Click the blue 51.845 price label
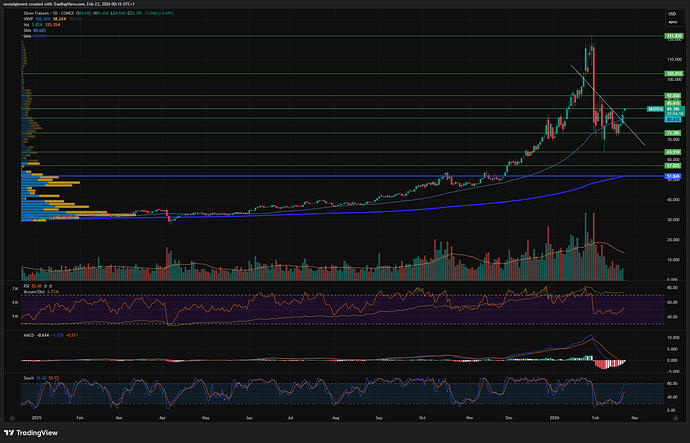690x443 pixels. click(x=674, y=176)
